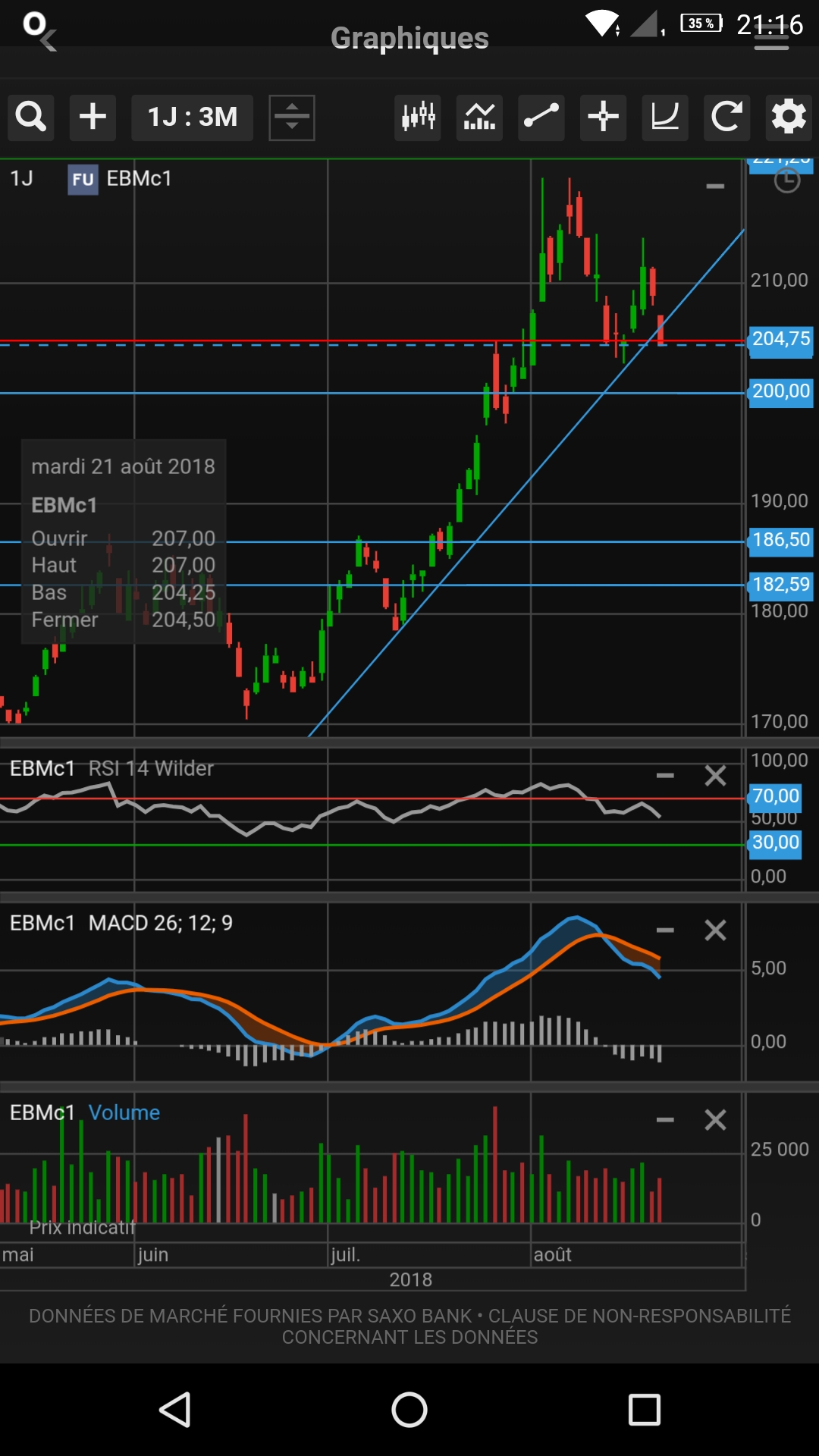Image resolution: width=819 pixels, height=1456 pixels.
Task: Select the trend line drawing tool
Action: point(541,118)
